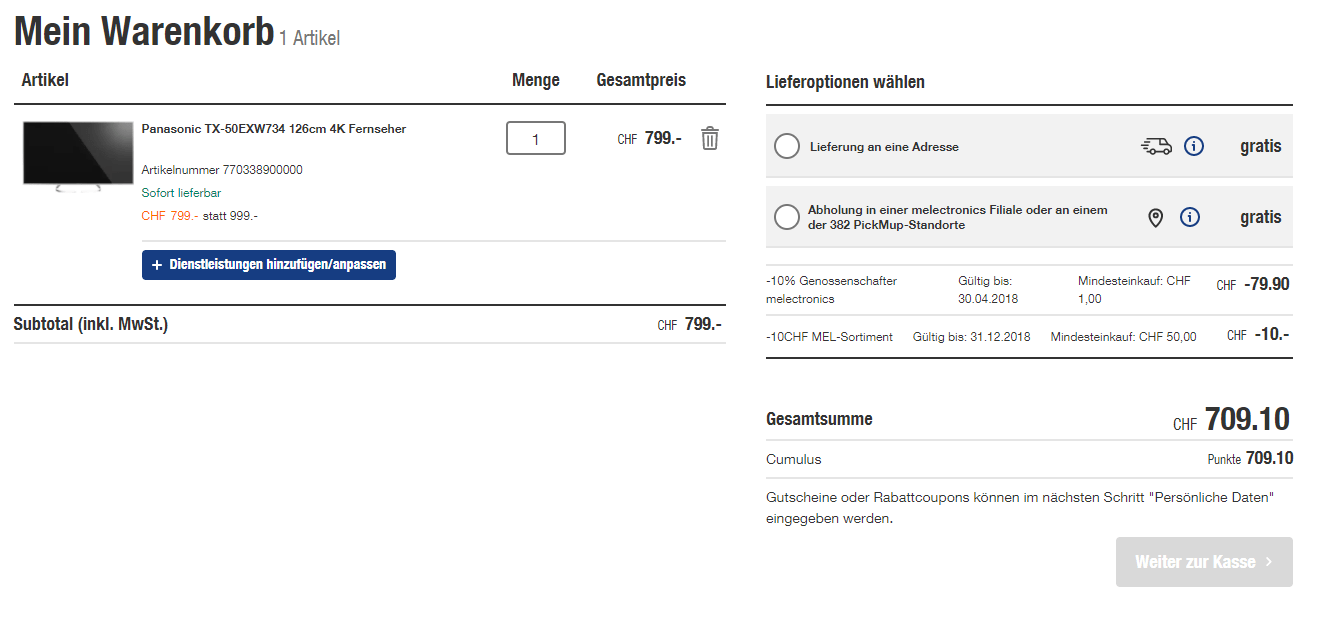Click the 'Sofort lieferbar' availability text
This screenshot has width=1327, height=625.
[181, 193]
